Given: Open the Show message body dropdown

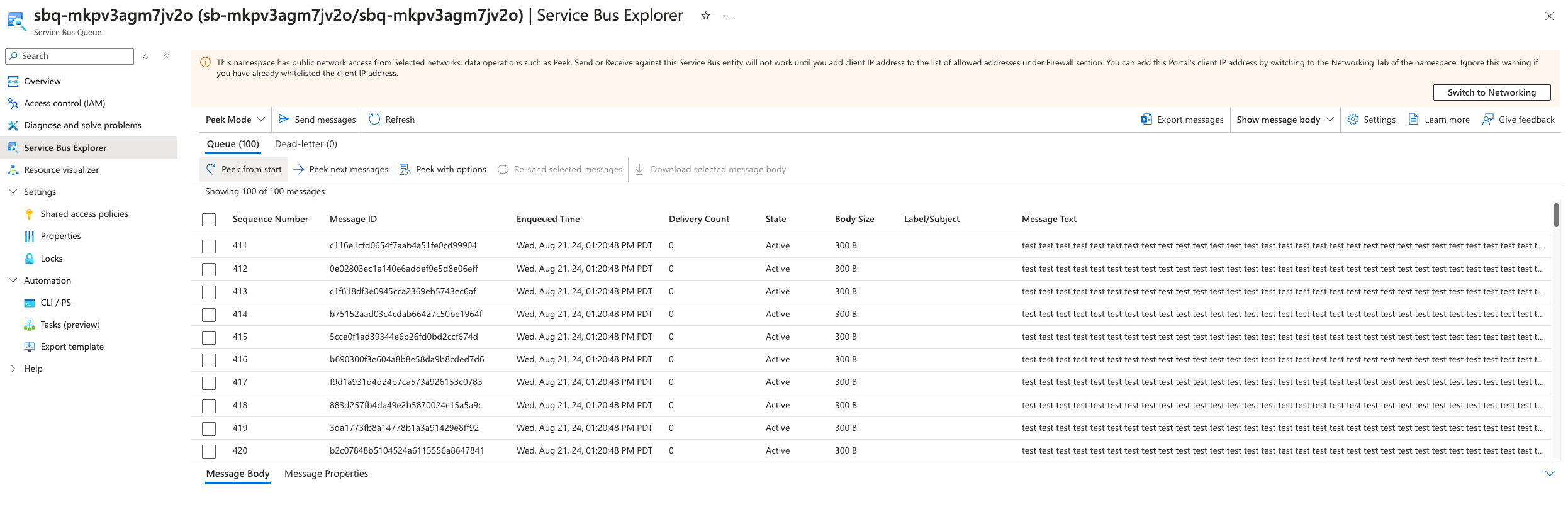Looking at the screenshot, I should 1285,120.
